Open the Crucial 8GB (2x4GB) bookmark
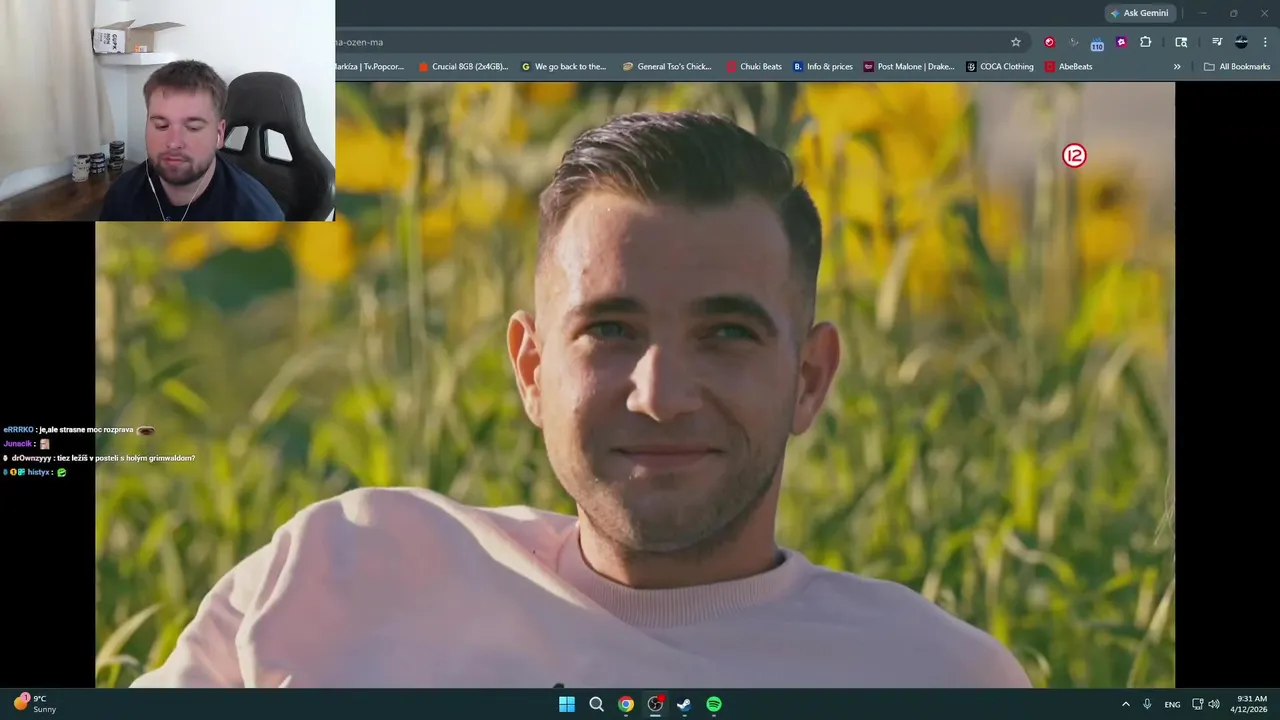 click(x=461, y=67)
